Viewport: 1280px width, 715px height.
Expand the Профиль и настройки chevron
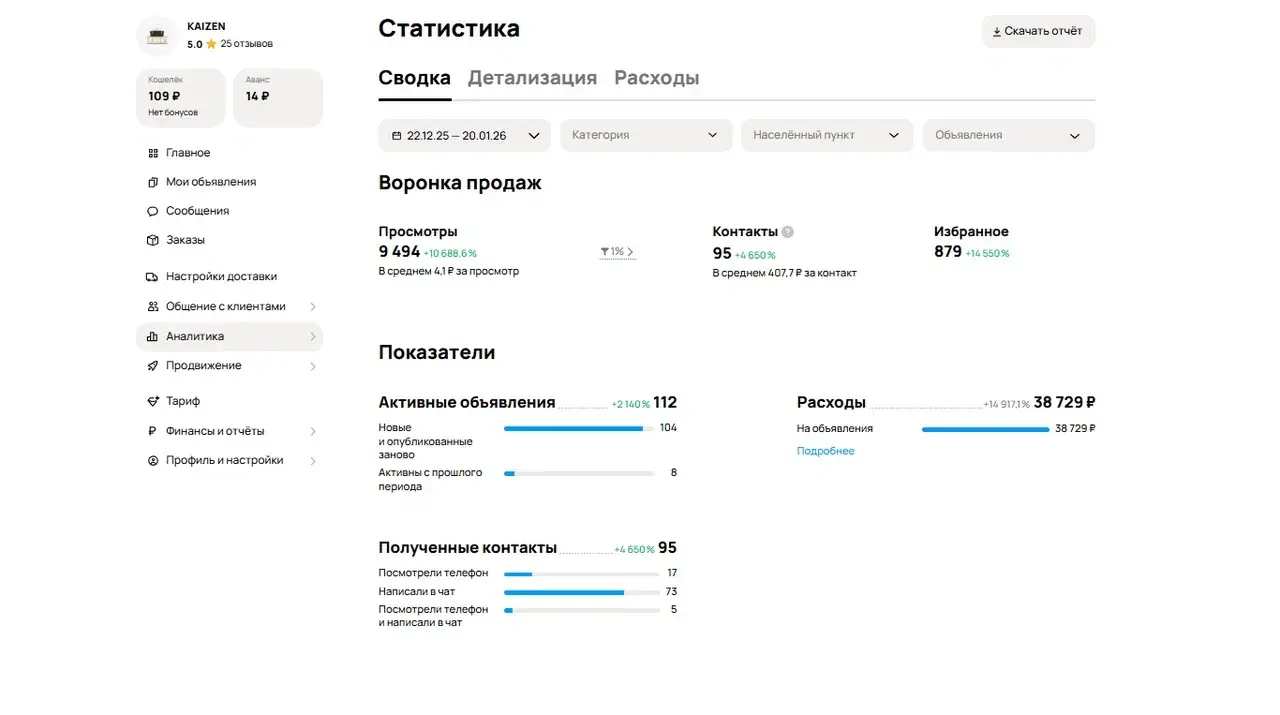point(313,461)
